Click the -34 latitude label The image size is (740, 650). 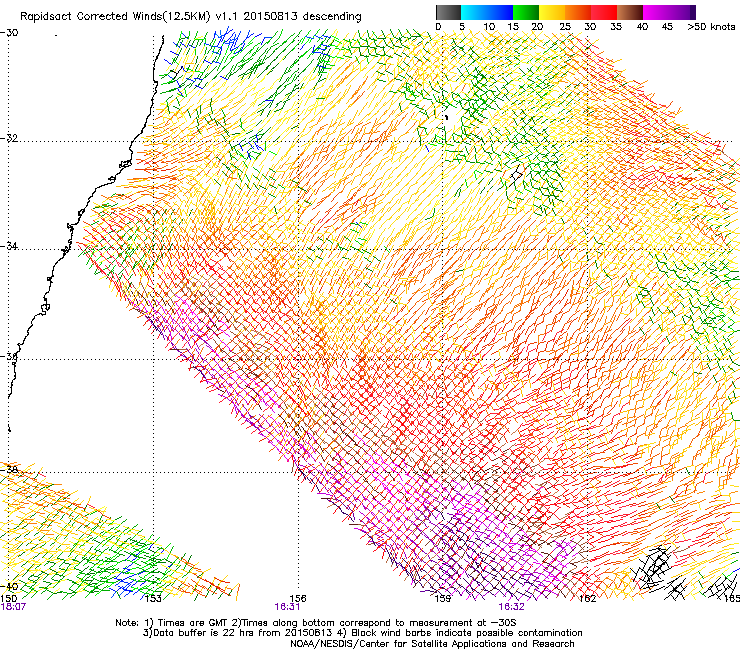tap(9, 246)
